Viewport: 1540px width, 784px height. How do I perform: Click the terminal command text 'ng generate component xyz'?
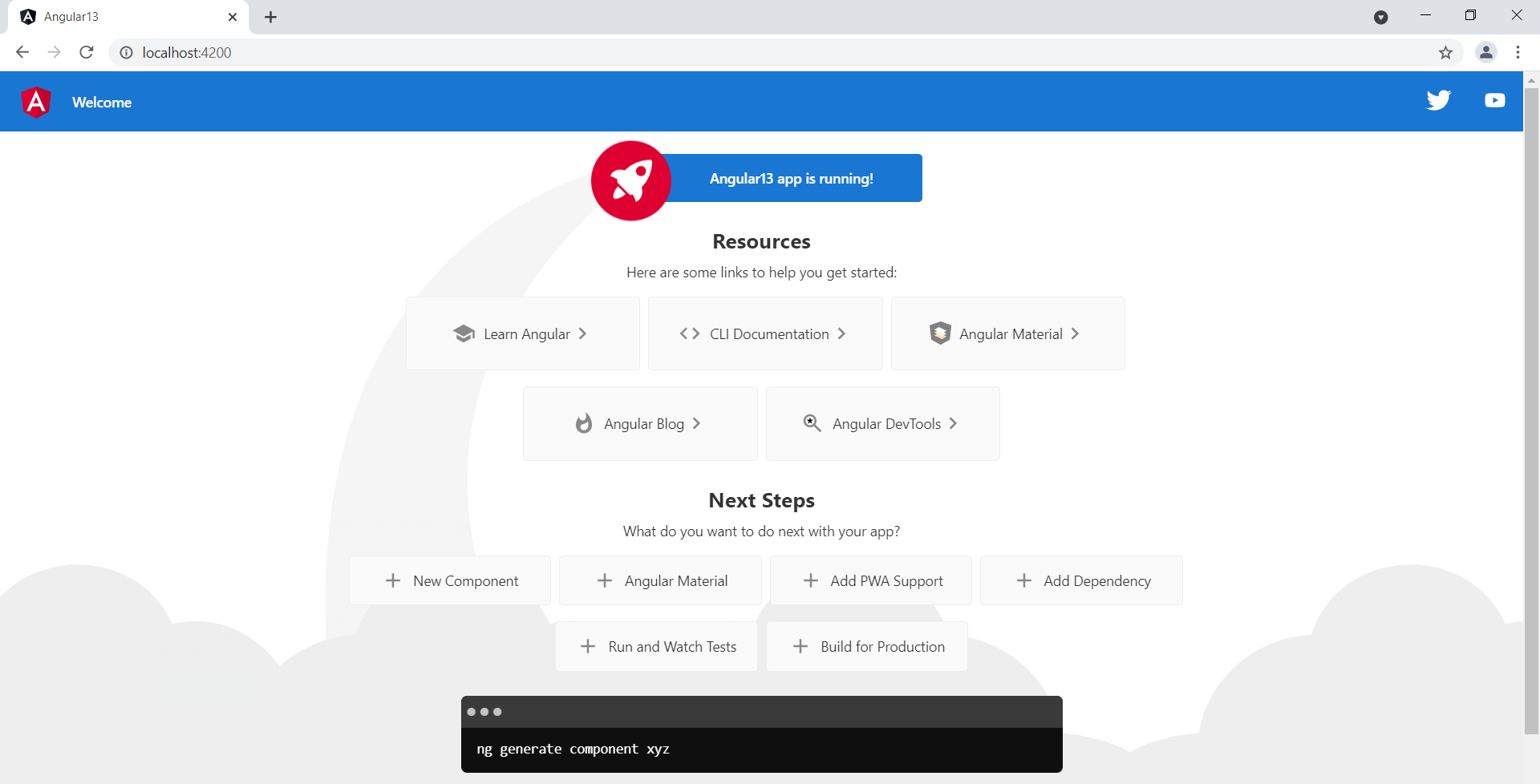click(x=573, y=749)
